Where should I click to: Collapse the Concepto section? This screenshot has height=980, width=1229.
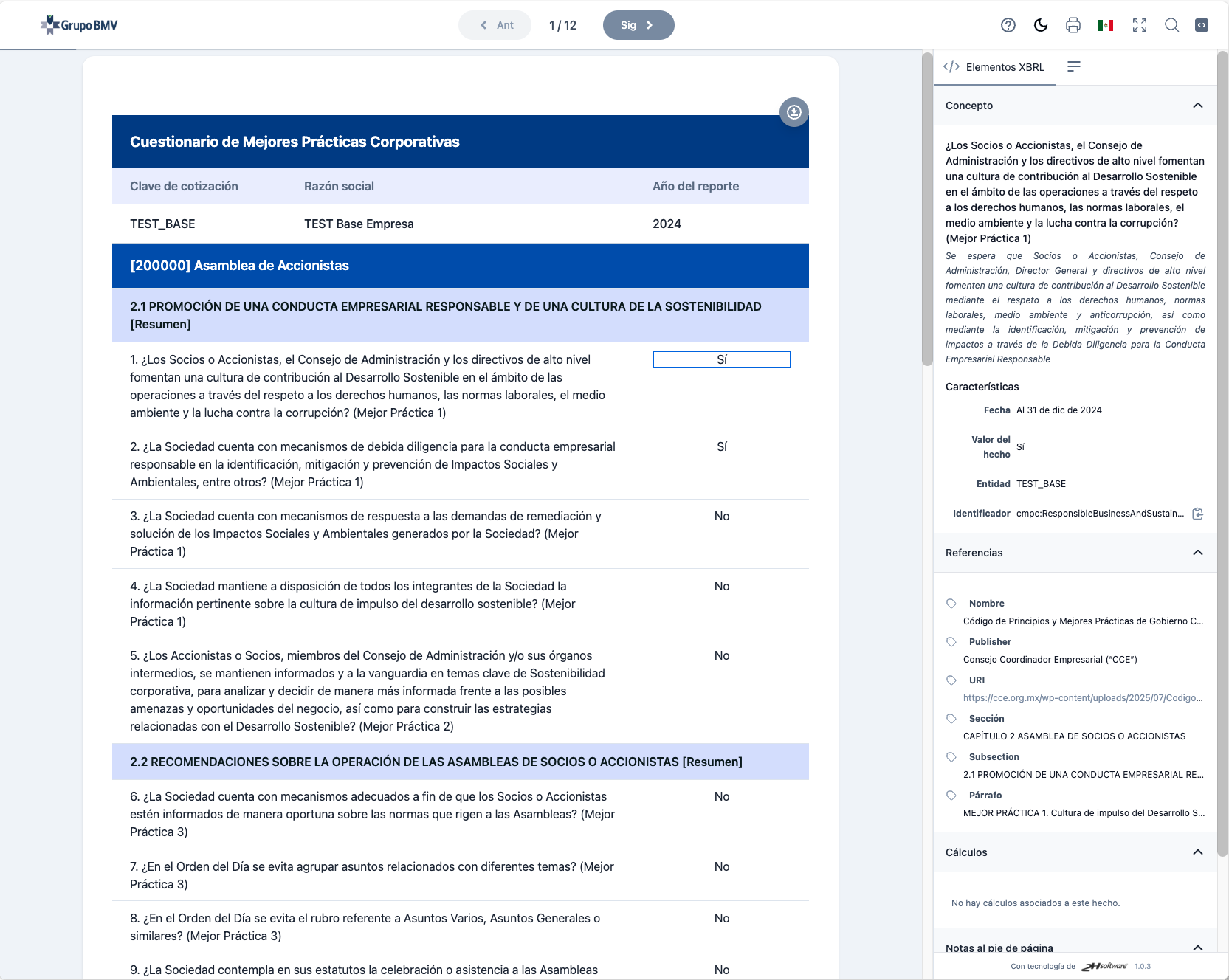click(1197, 106)
